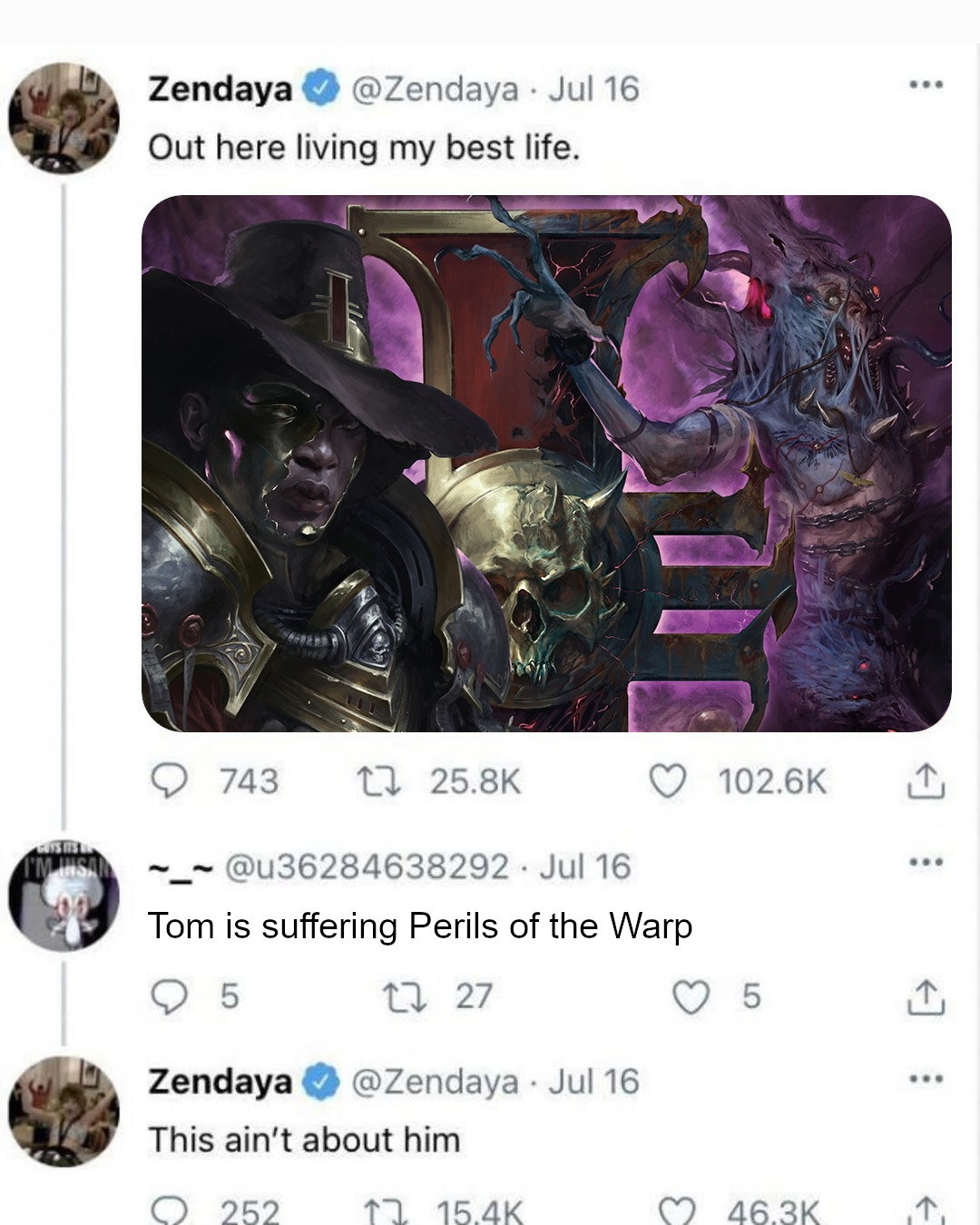Open Zendaya's name on the bottom reply
Screen dimensions: 980x1225
pyautogui.click(x=220, y=1082)
